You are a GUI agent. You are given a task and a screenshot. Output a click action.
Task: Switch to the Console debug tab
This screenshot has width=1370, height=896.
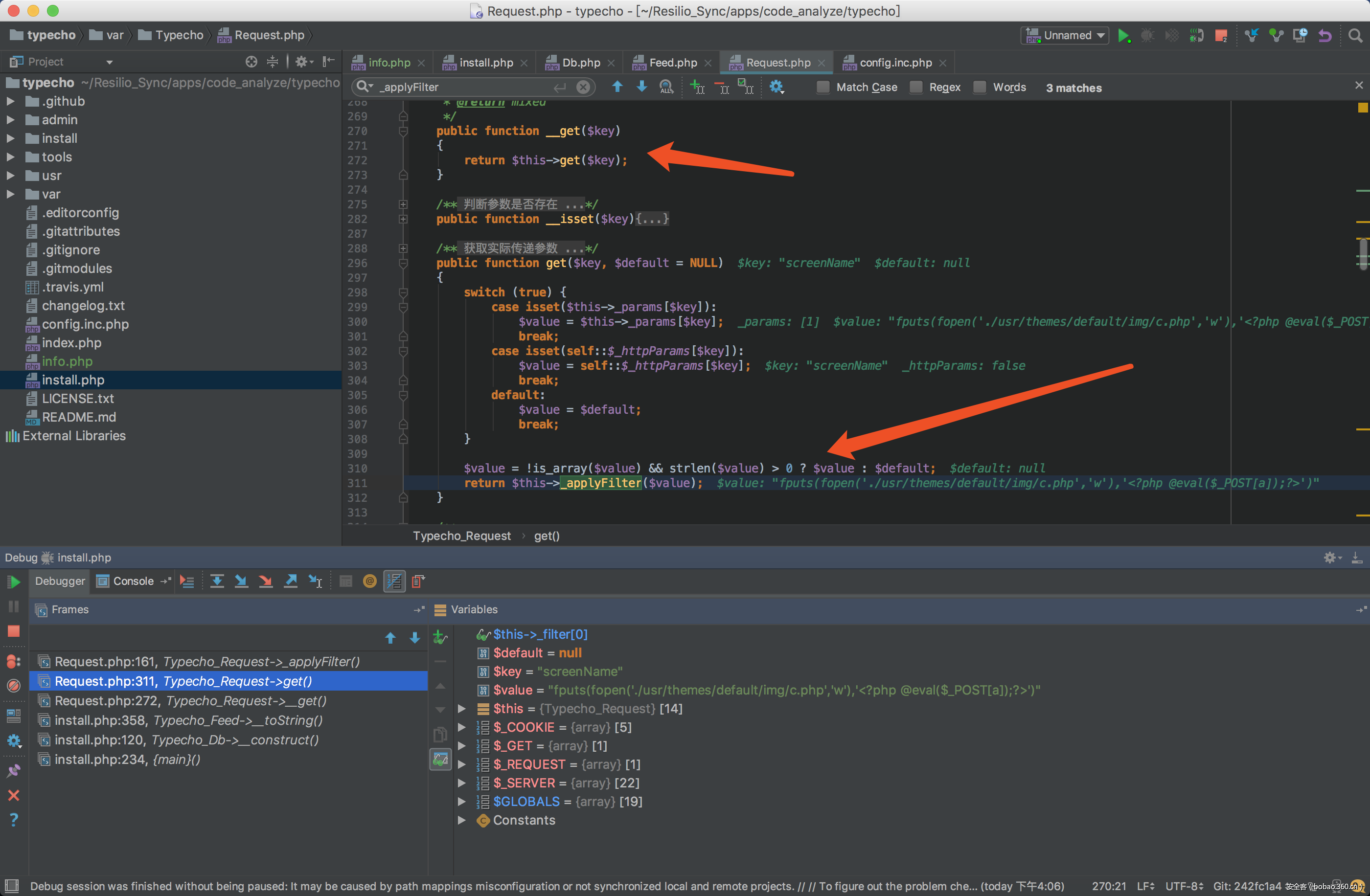pos(133,581)
